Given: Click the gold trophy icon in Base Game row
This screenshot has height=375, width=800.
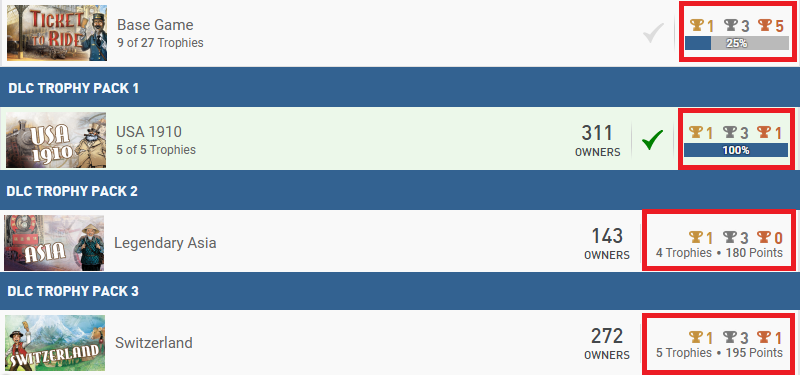Looking at the screenshot, I should [696, 24].
